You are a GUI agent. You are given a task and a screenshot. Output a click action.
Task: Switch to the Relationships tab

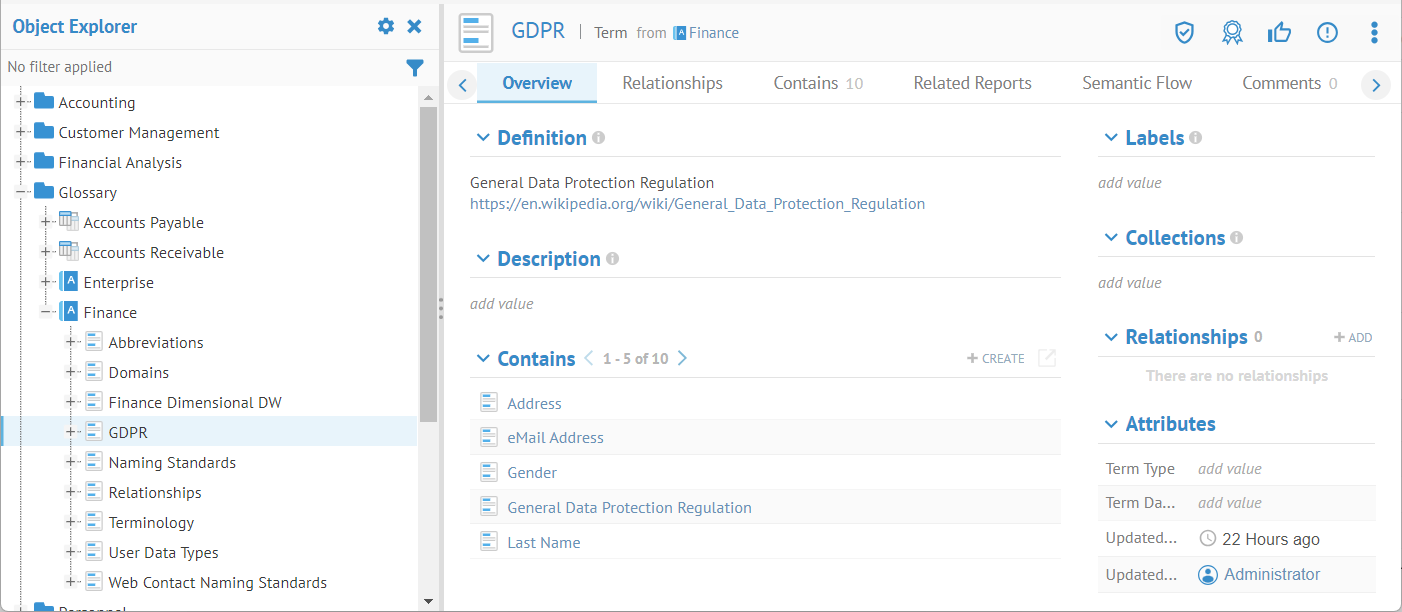coord(672,83)
